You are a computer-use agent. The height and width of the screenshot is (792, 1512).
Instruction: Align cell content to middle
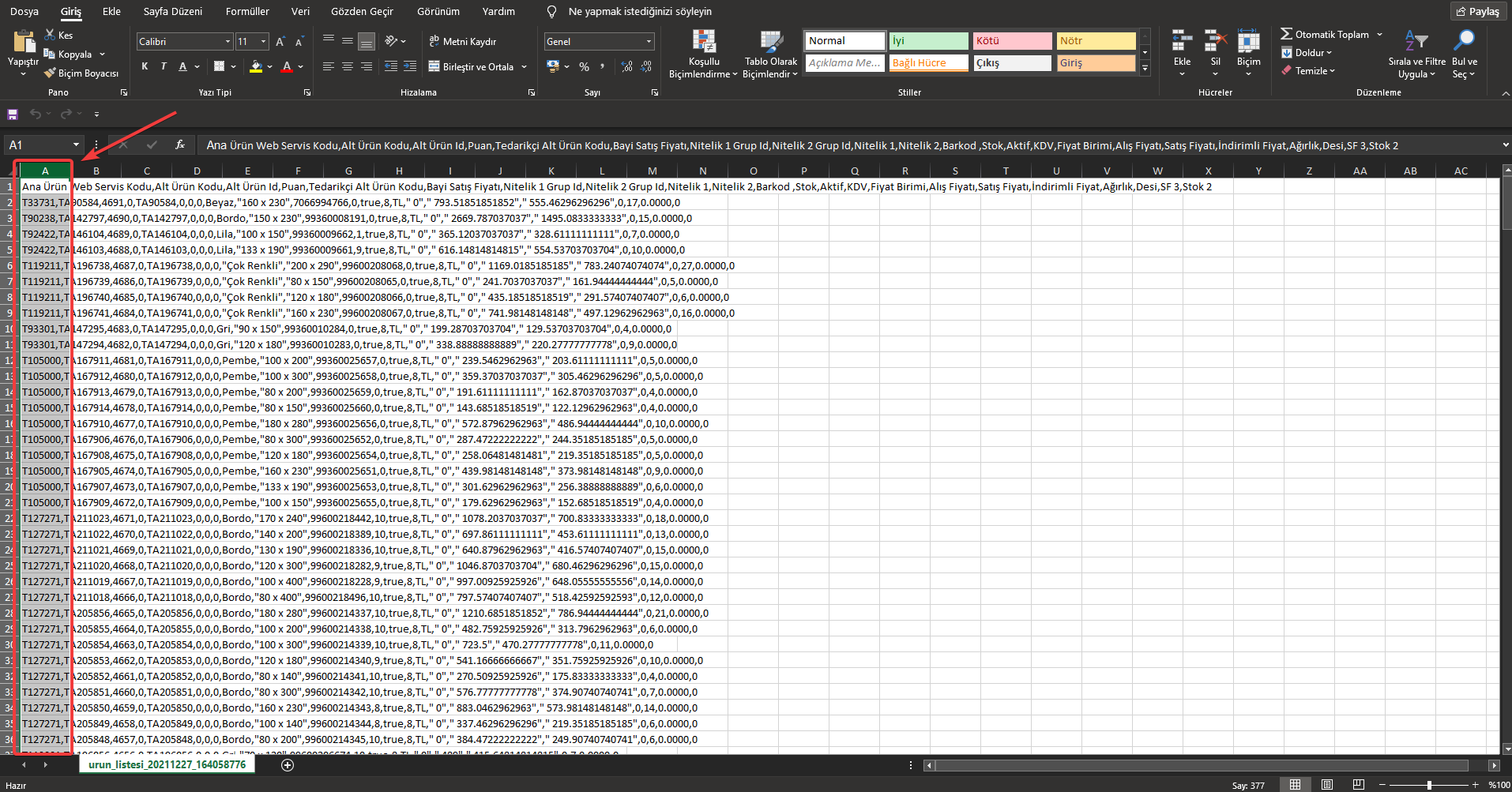348,41
